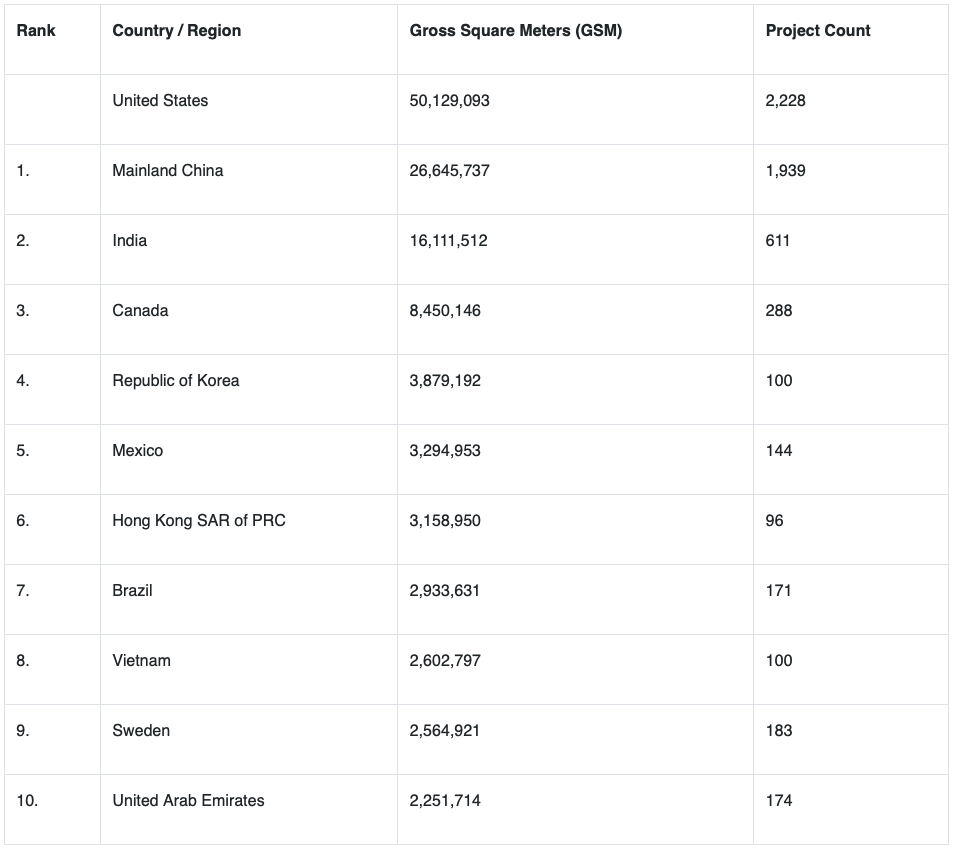This screenshot has width=954, height=851.
Task: Select the 50,129,093 GSM value
Action: pos(449,100)
